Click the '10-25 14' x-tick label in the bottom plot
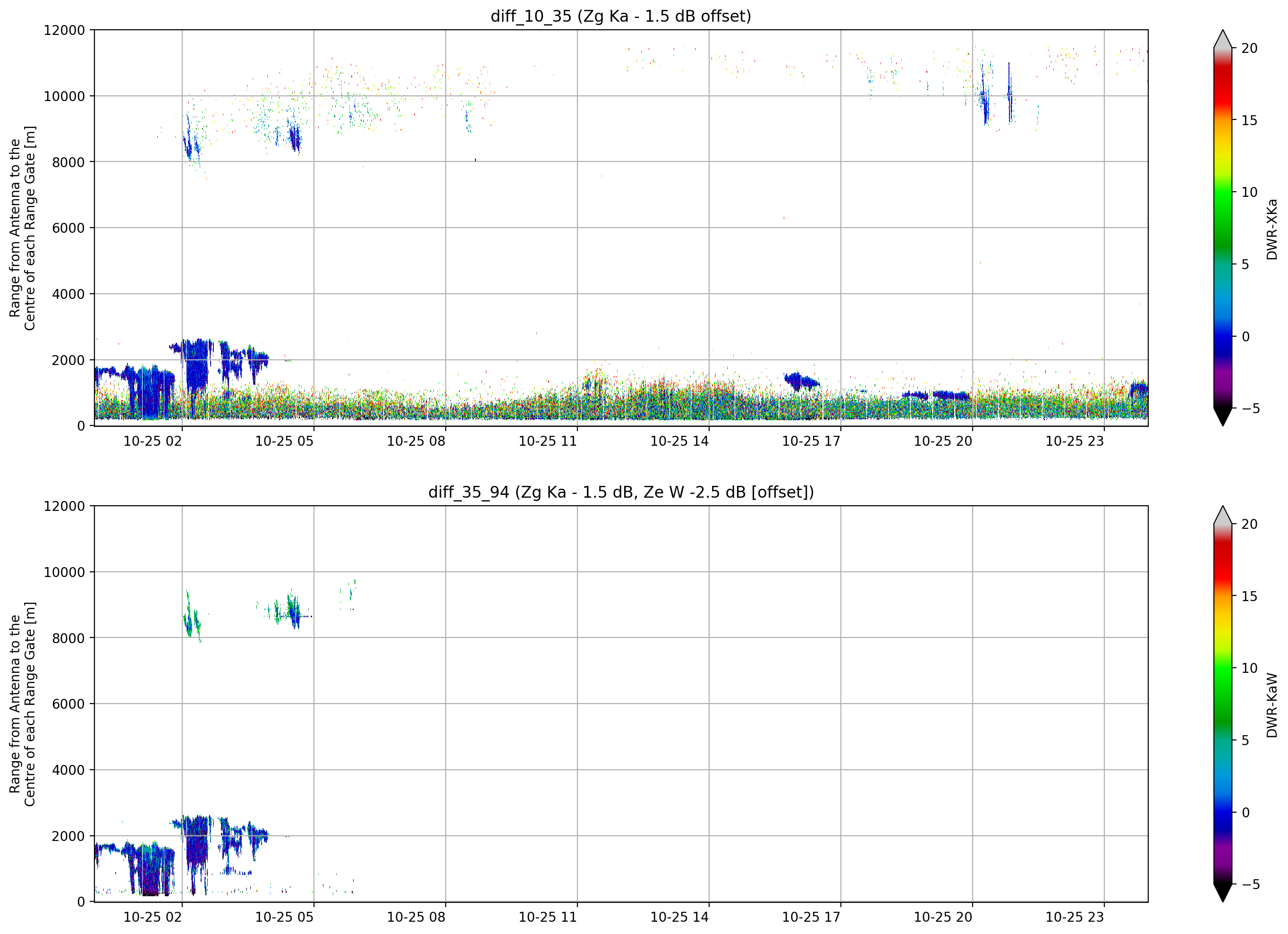Screen dimensions: 1288x934 tap(680, 917)
